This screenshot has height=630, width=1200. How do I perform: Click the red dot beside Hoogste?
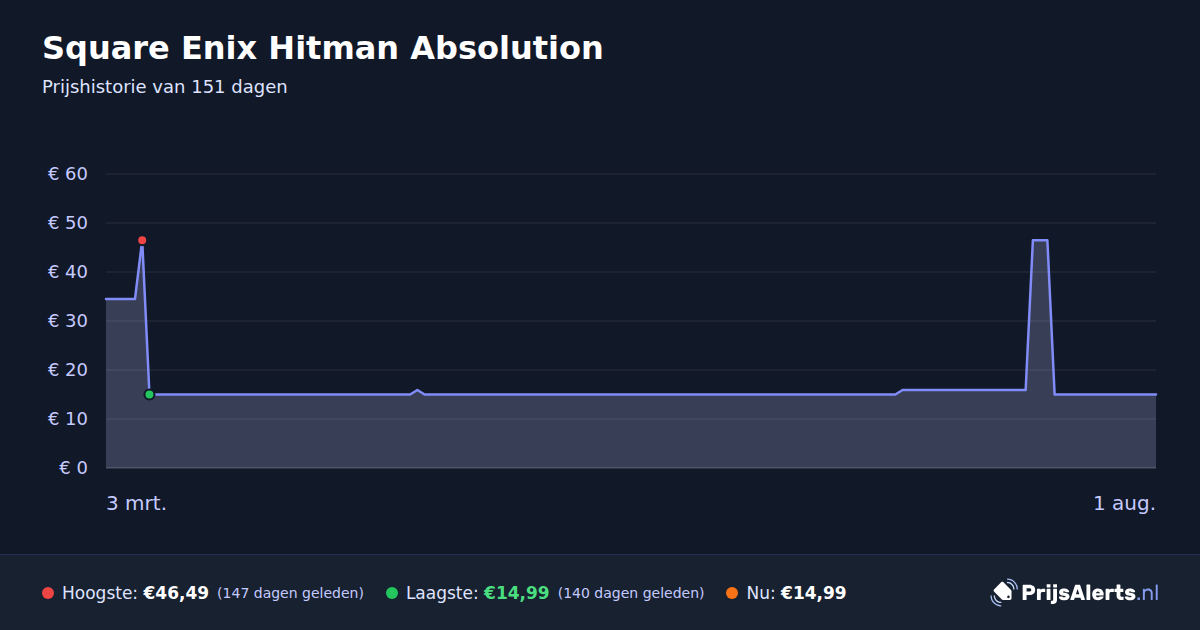pyautogui.click(x=48, y=593)
